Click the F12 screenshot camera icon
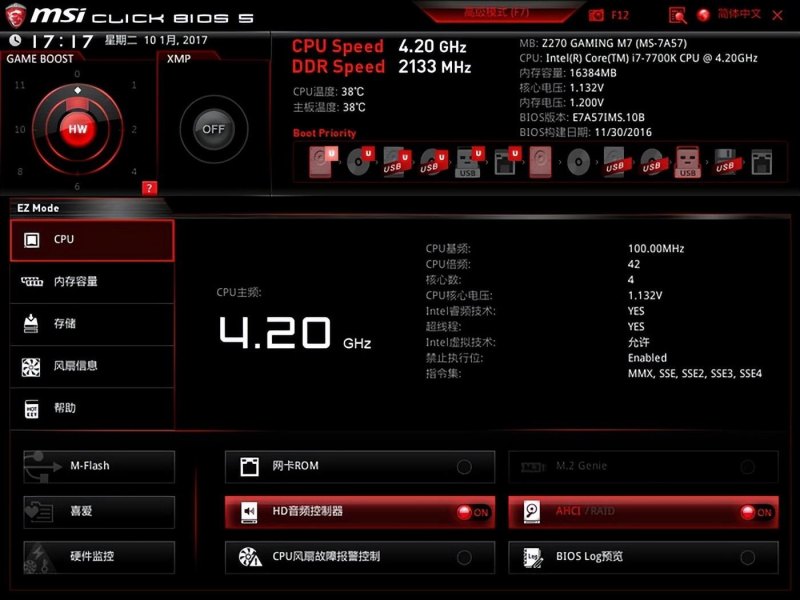The width and height of the screenshot is (800, 600). (x=596, y=15)
